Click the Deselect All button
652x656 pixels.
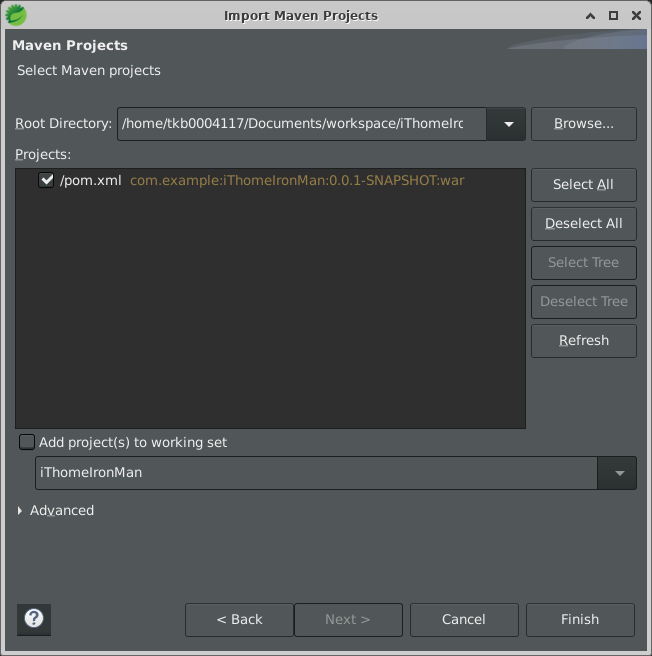(584, 224)
